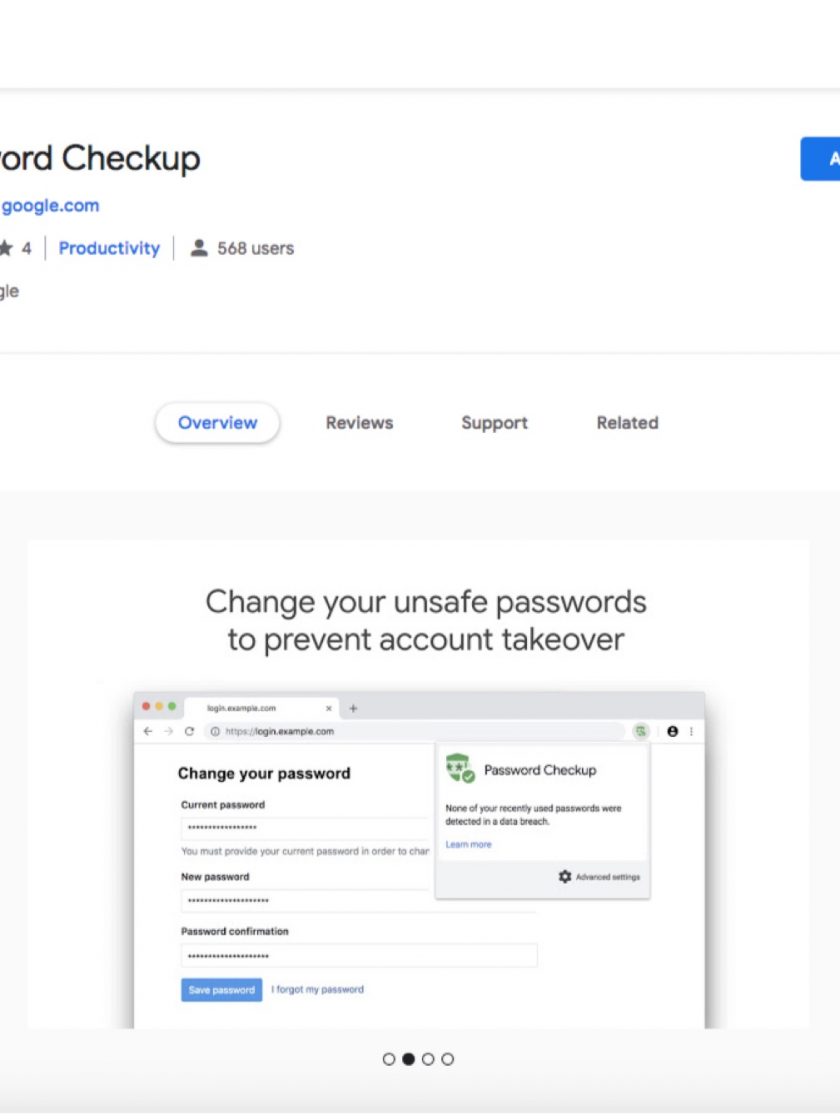
Task: Click the users person icon beside 568 users
Action: 199,248
